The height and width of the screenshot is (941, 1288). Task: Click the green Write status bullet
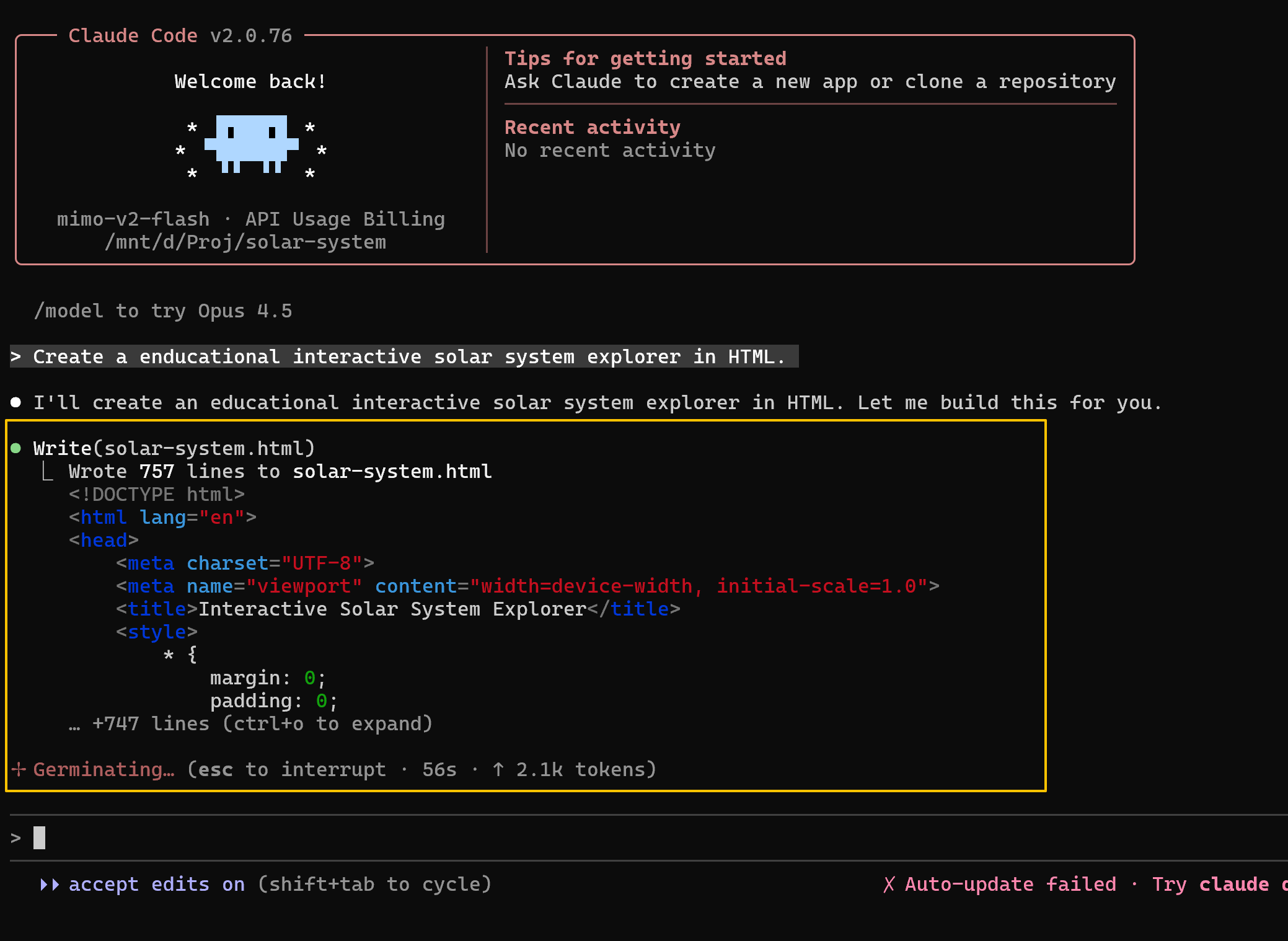(16, 448)
